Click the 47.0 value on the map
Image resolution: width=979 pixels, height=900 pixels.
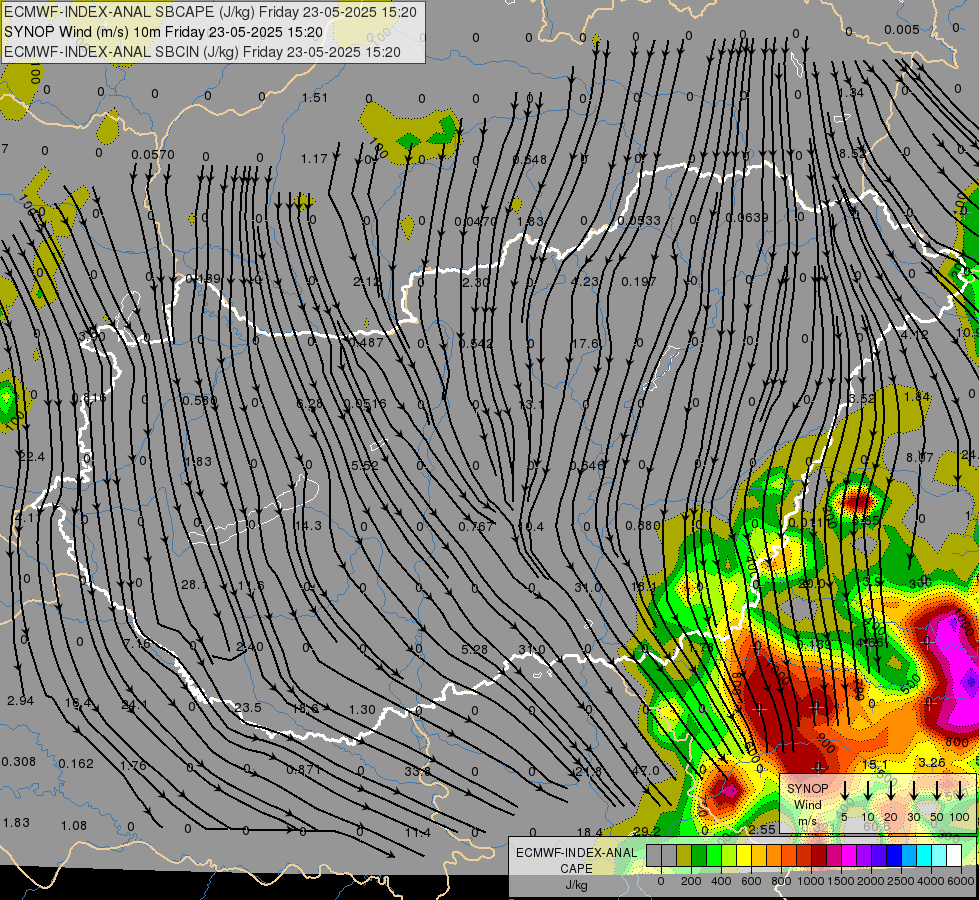pyautogui.click(x=646, y=771)
